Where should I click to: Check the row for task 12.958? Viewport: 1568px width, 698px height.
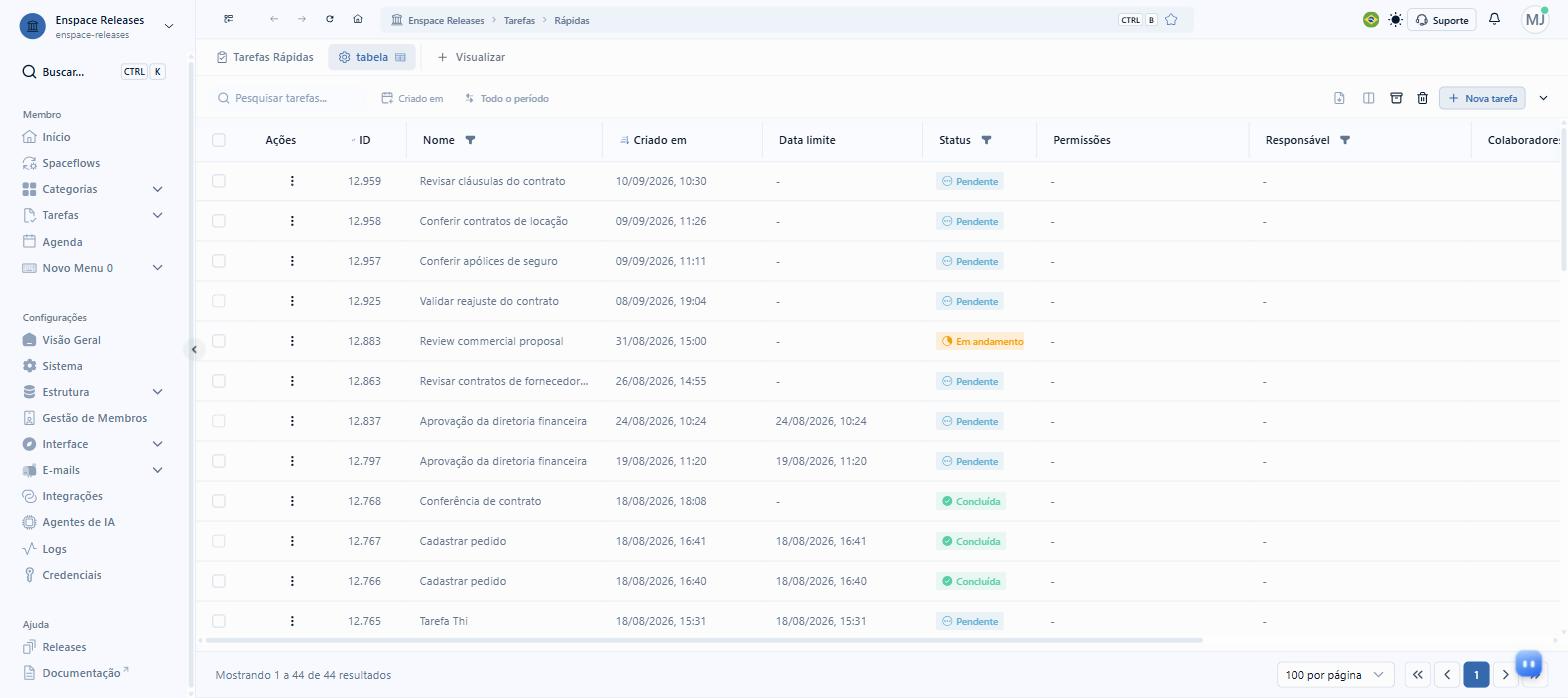tap(219, 221)
